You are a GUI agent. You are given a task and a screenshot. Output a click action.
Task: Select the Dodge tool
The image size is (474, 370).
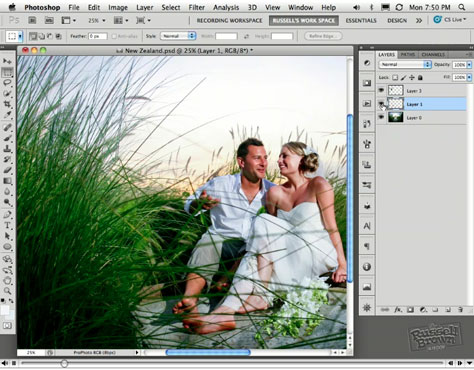point(7,202)
